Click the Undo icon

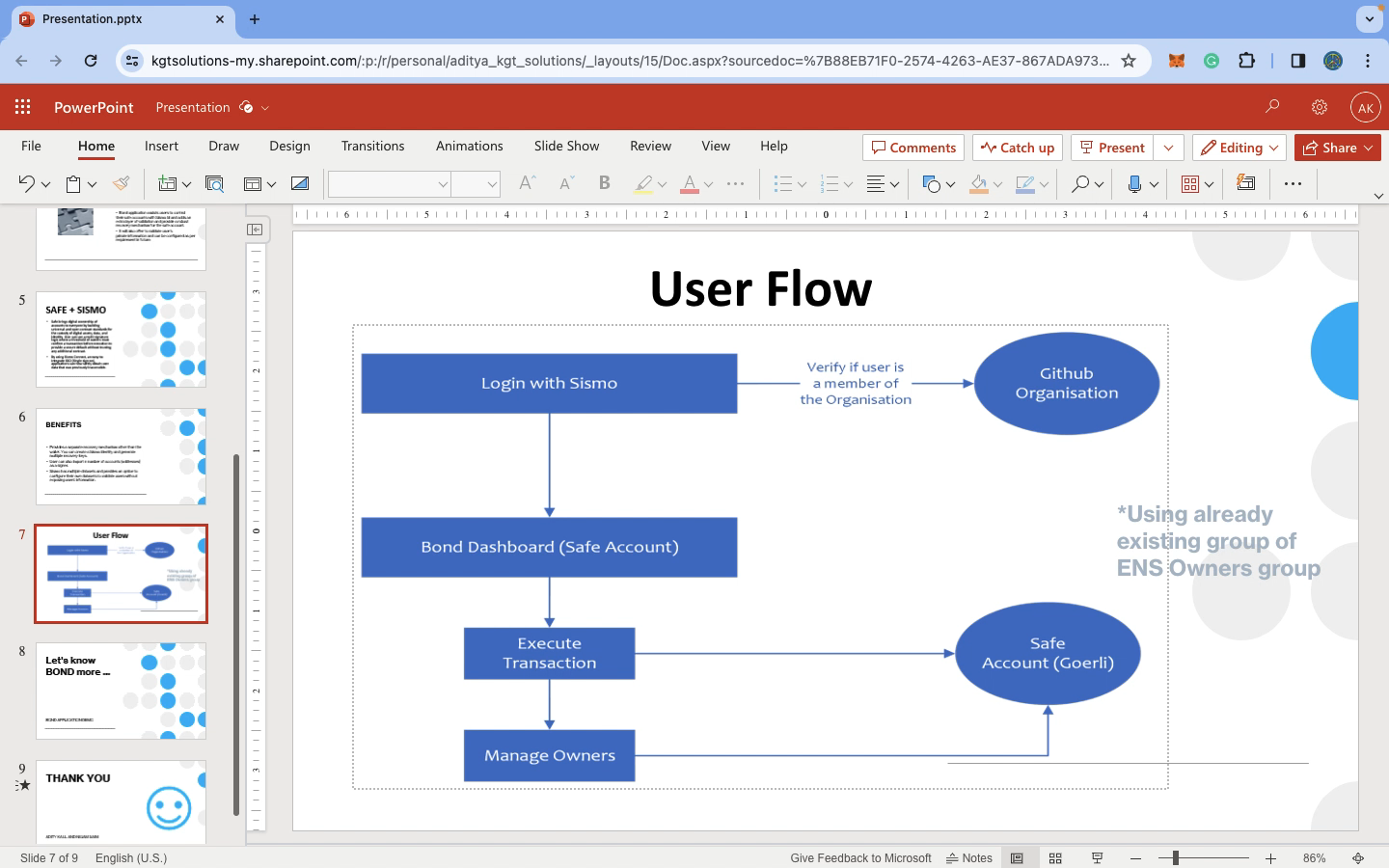[26, 183]
